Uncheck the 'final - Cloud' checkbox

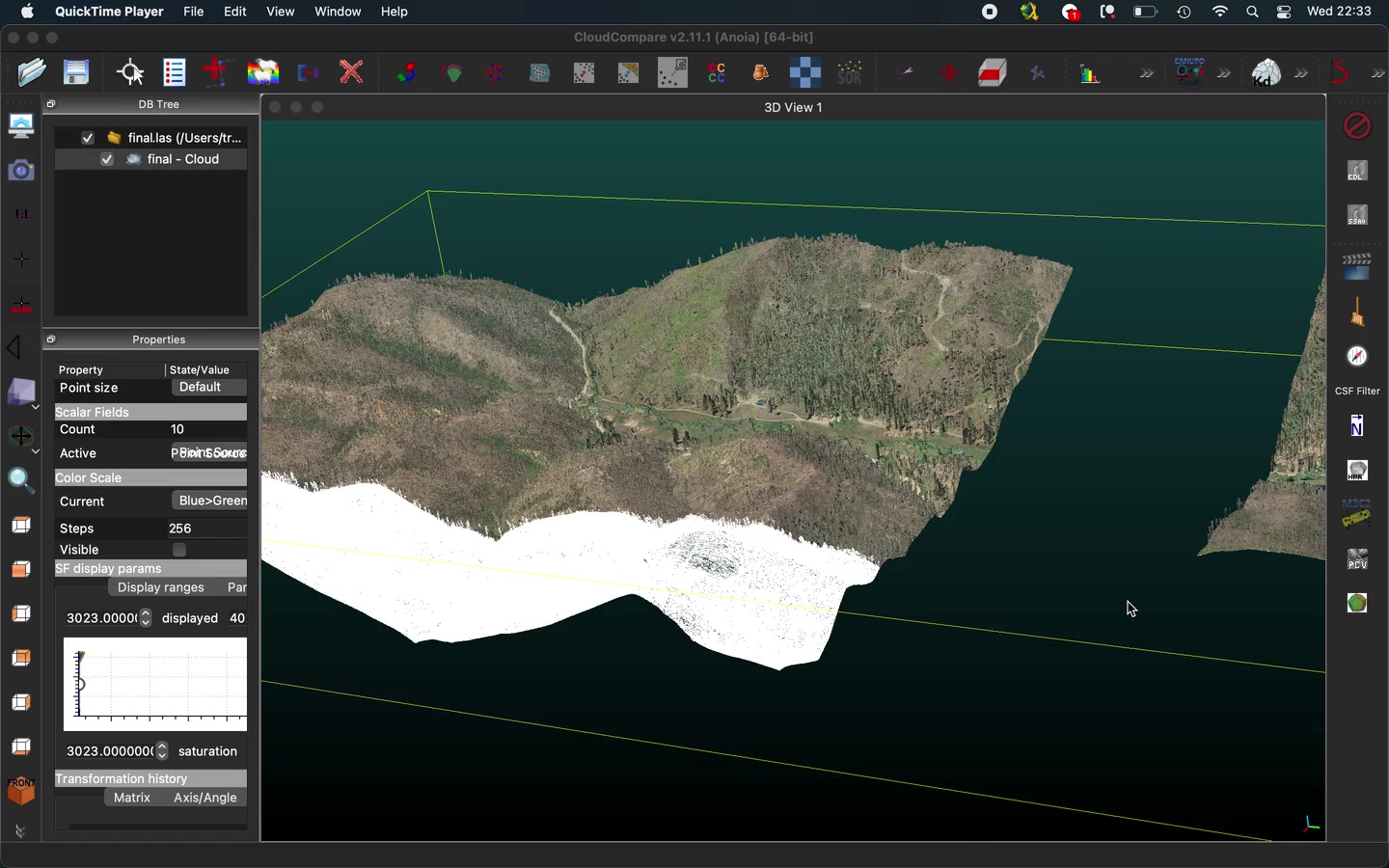[x=107, y=160]
